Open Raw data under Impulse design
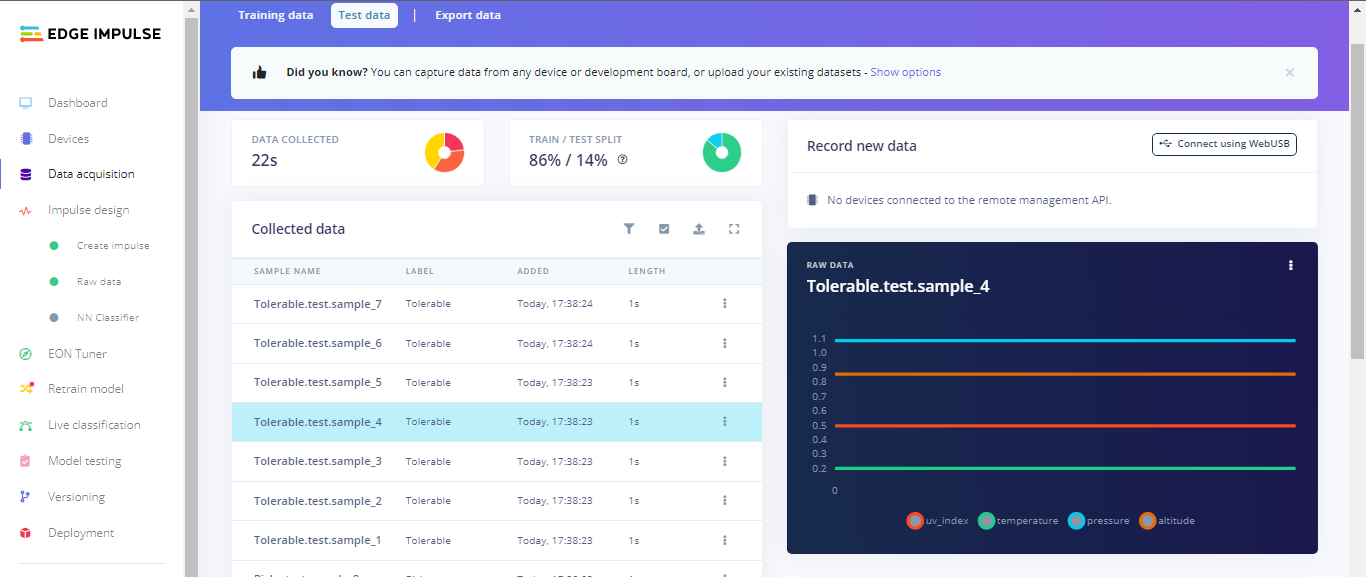 [x=99, y=282]
